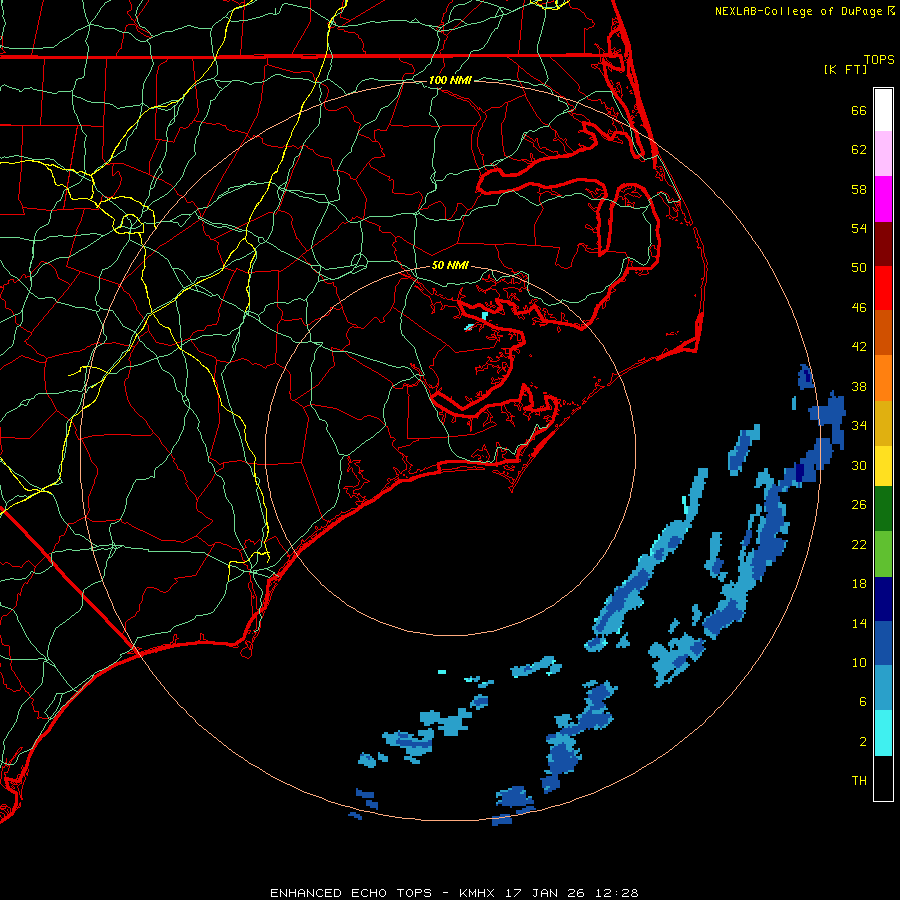Image resolution: width=900 pixels, height=900 pixels.
Task: Click the medium blue 10 kft legend swatch
Action: coord(883,643)
